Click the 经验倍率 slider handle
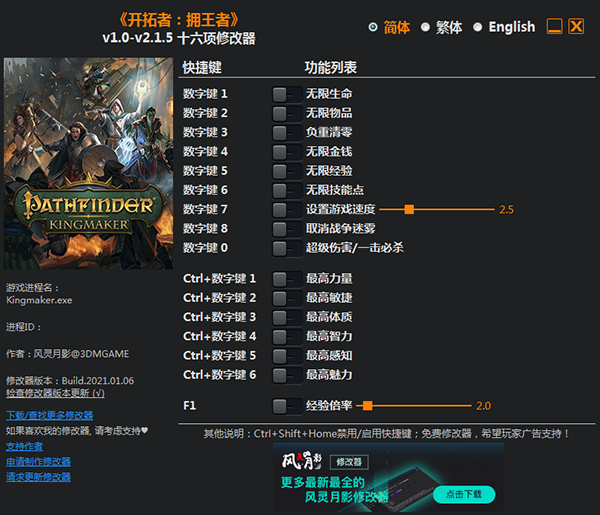The height and width of the screenshot is (515, 600). coord(367,406)
